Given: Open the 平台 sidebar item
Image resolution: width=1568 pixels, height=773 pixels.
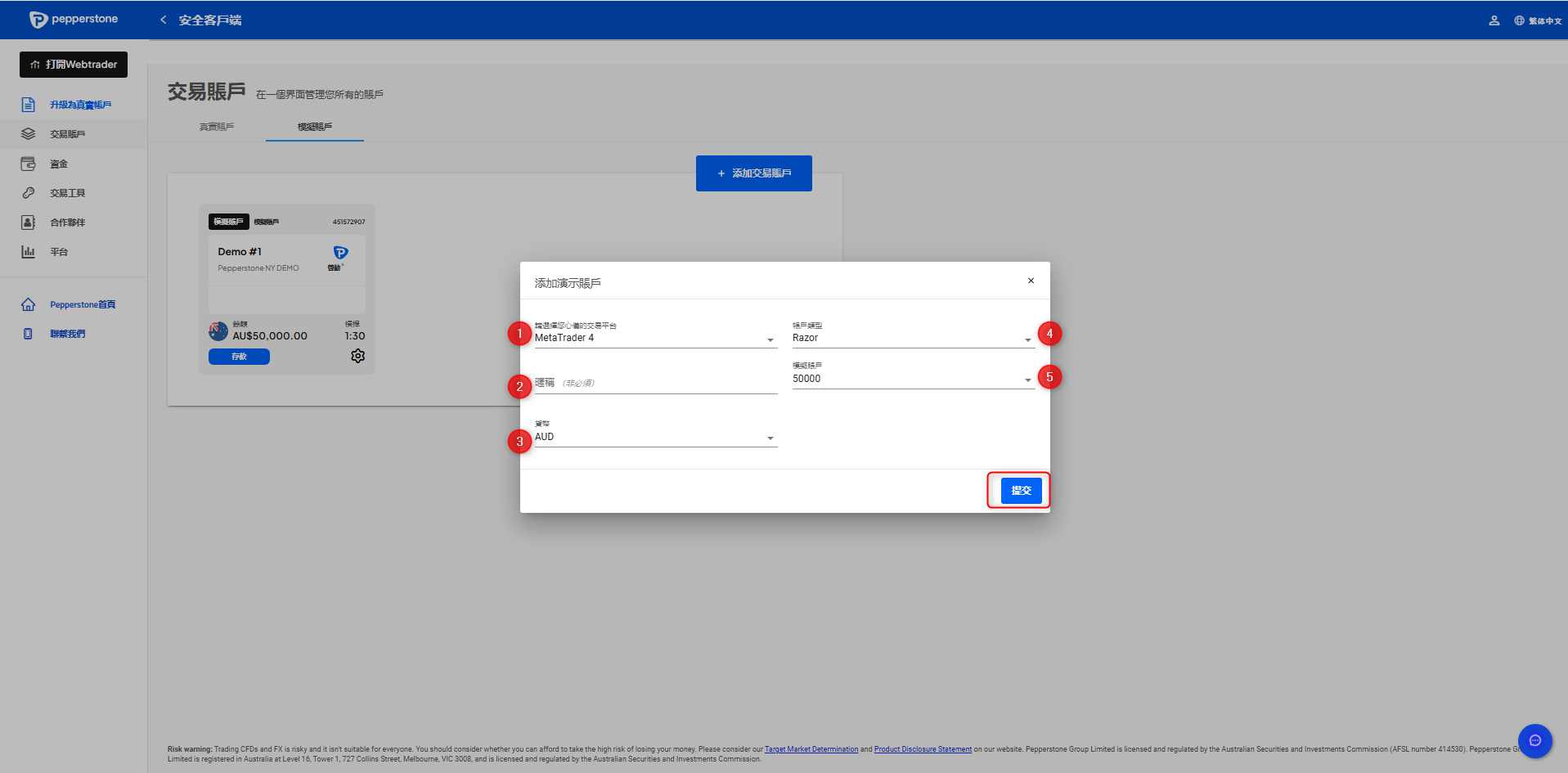Looking at the screenshot, I should (58, 252).
